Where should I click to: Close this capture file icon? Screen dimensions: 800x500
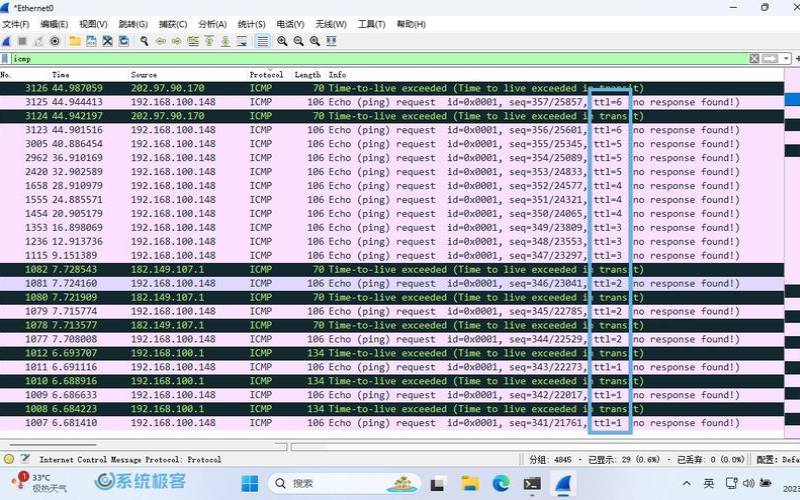click(x=107, y=41)
